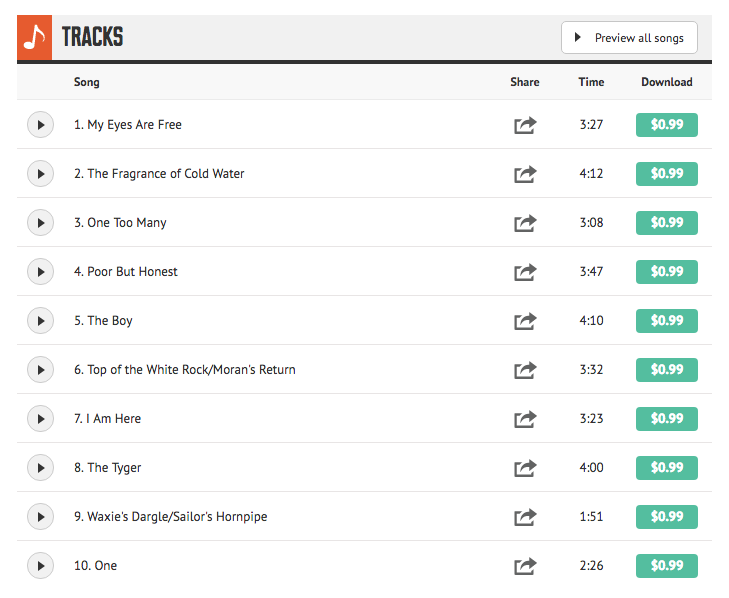Click the Preview all songs button
Image resolution: width=729 pixels, height=598 pixels.
click(x=629, y=38)
